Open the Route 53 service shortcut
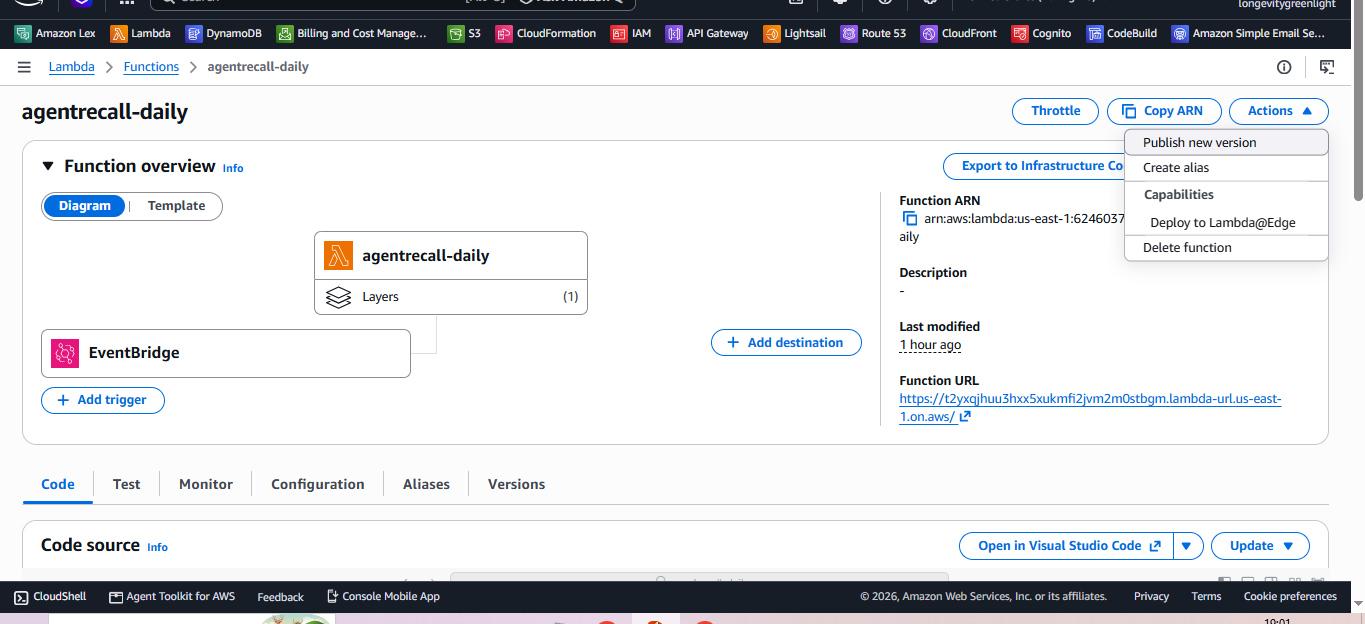The width and height of the screenshot is (1365, 624). coord(873,33)
